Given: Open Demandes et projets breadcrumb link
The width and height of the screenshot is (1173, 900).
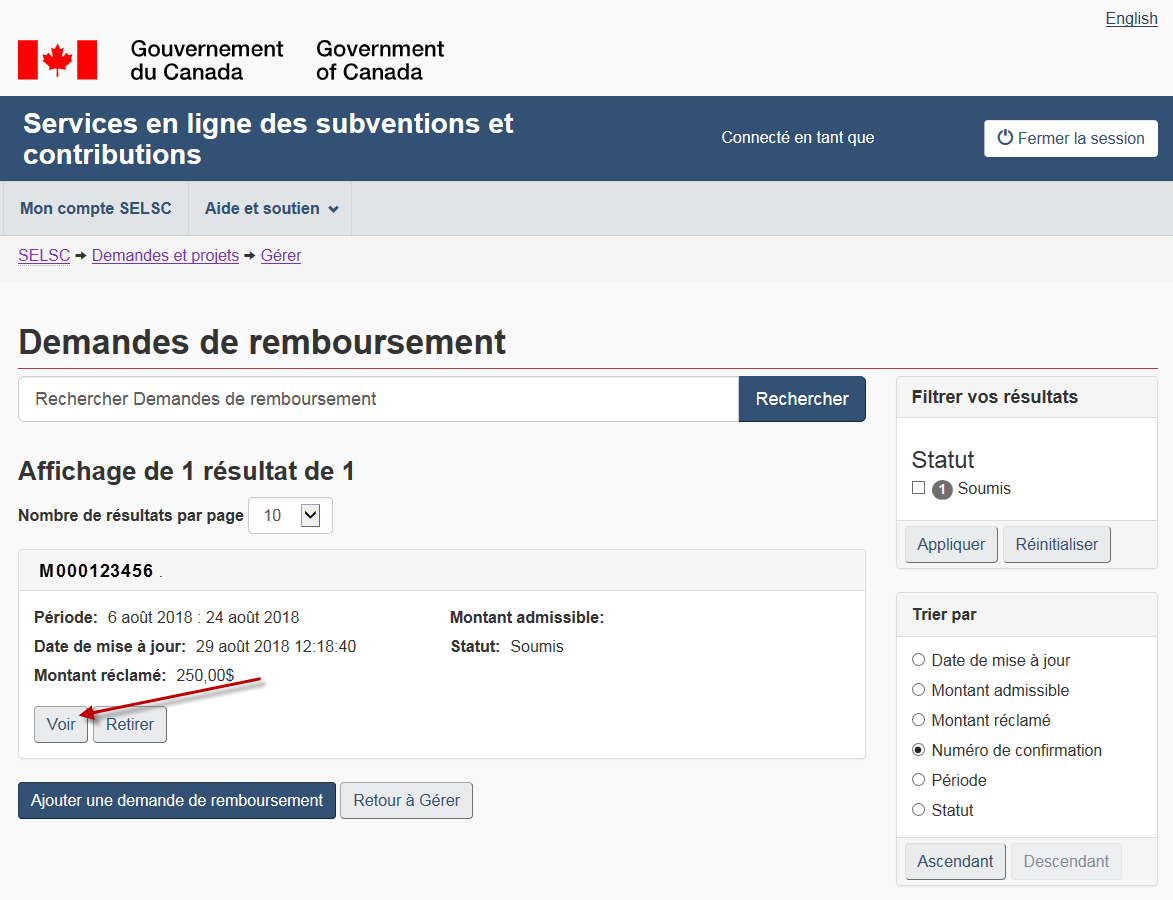Looking at the screenshot, I should point(165,256).
